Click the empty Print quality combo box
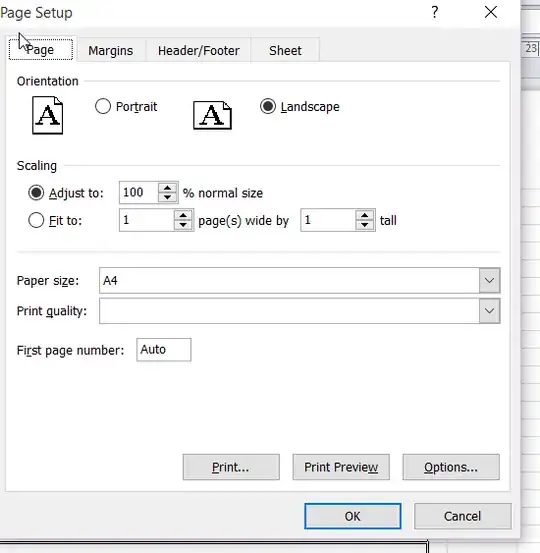Image resolution: width=540 pixels, height=553 pixels. point(299,311)
